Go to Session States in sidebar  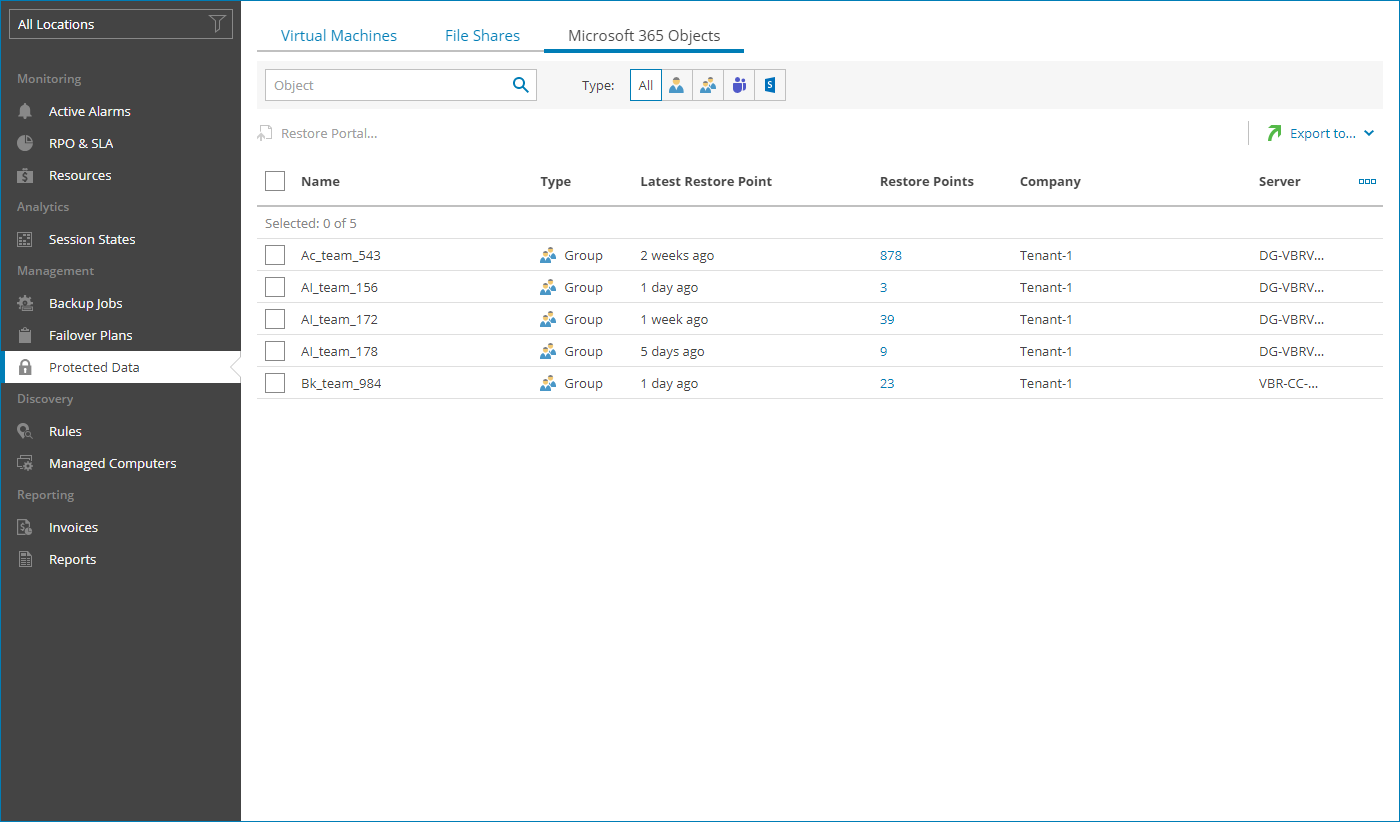[92, 240]
